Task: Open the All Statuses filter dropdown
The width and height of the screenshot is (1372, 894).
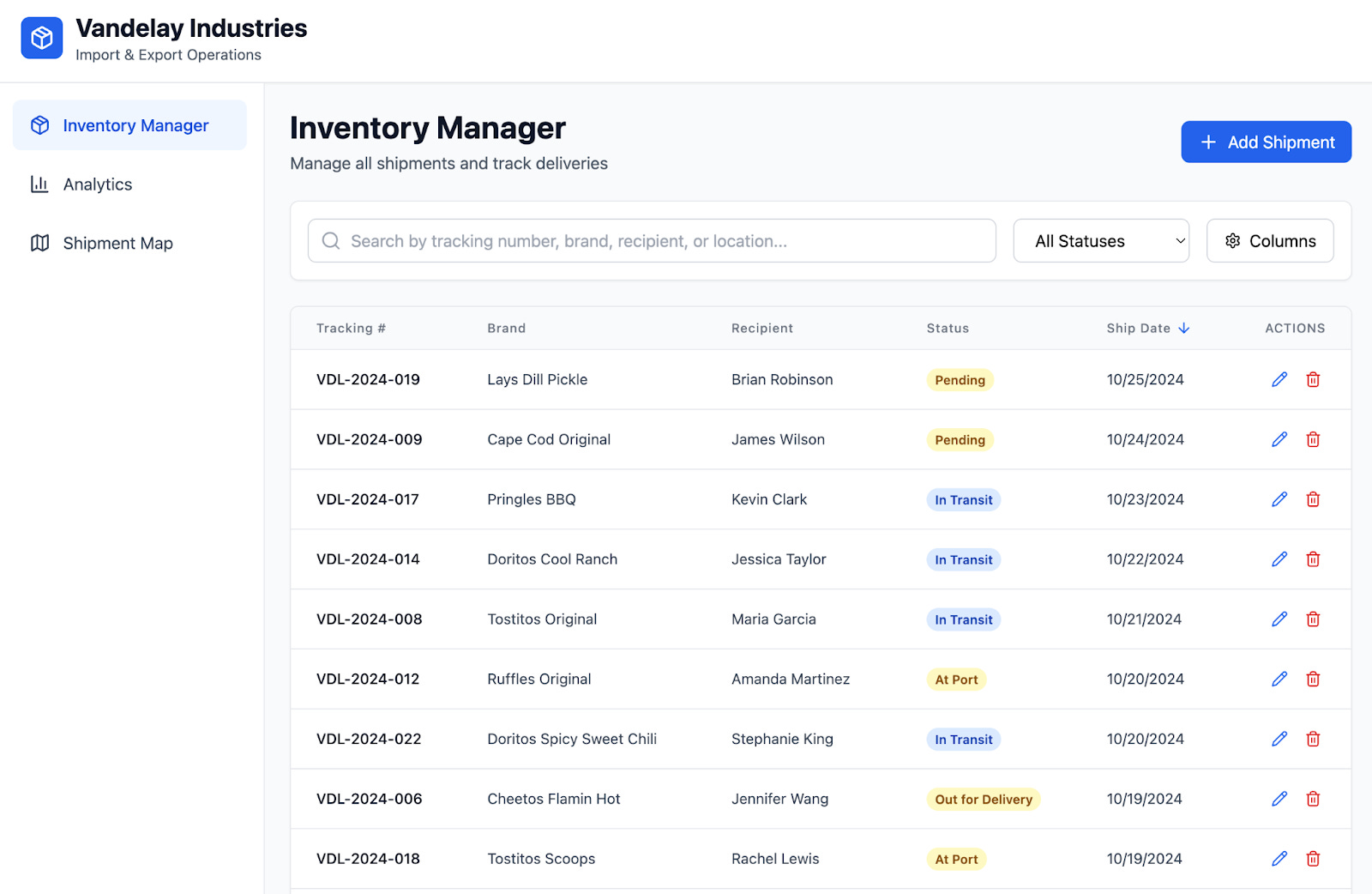Action: tap(1101, 241)
